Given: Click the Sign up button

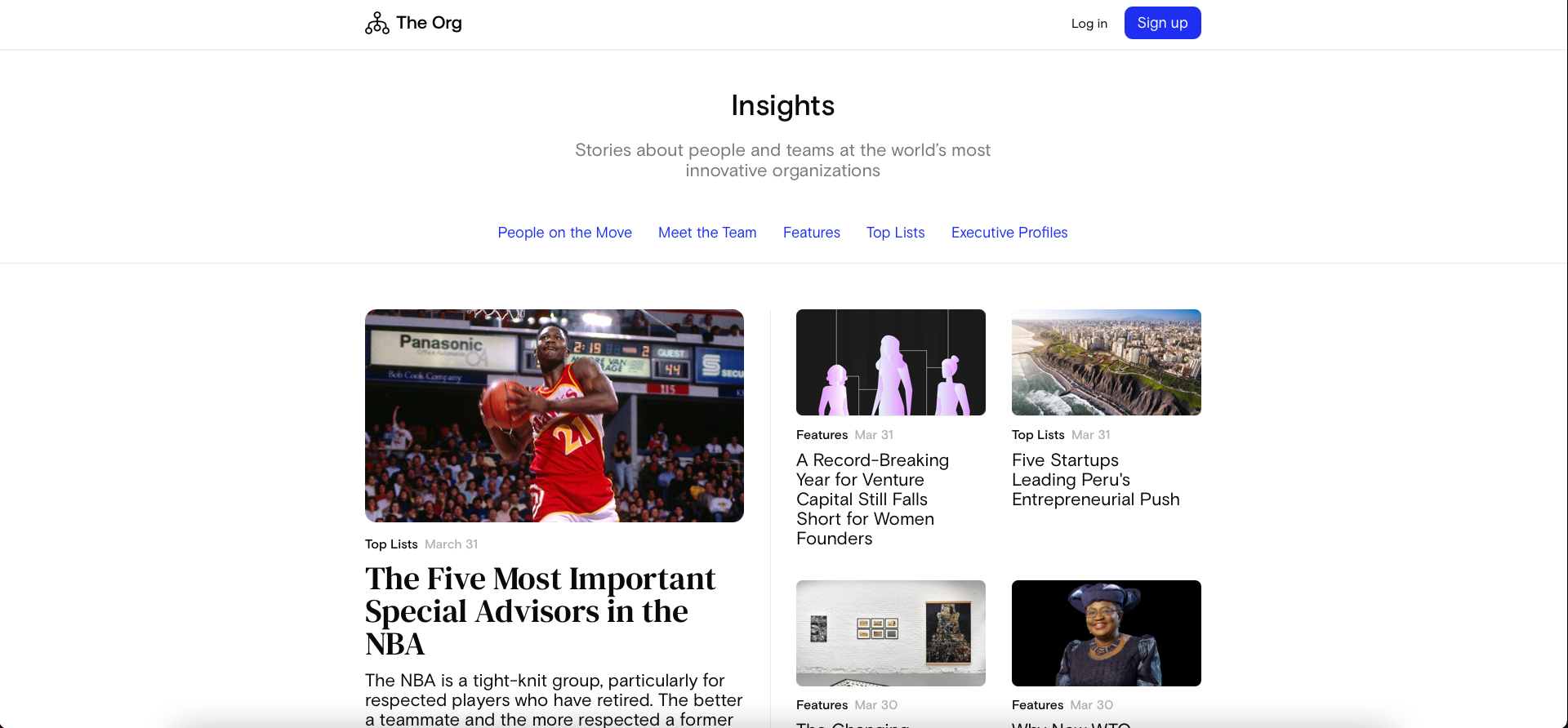Looking at the screenshot, I should click(1162, 23).
